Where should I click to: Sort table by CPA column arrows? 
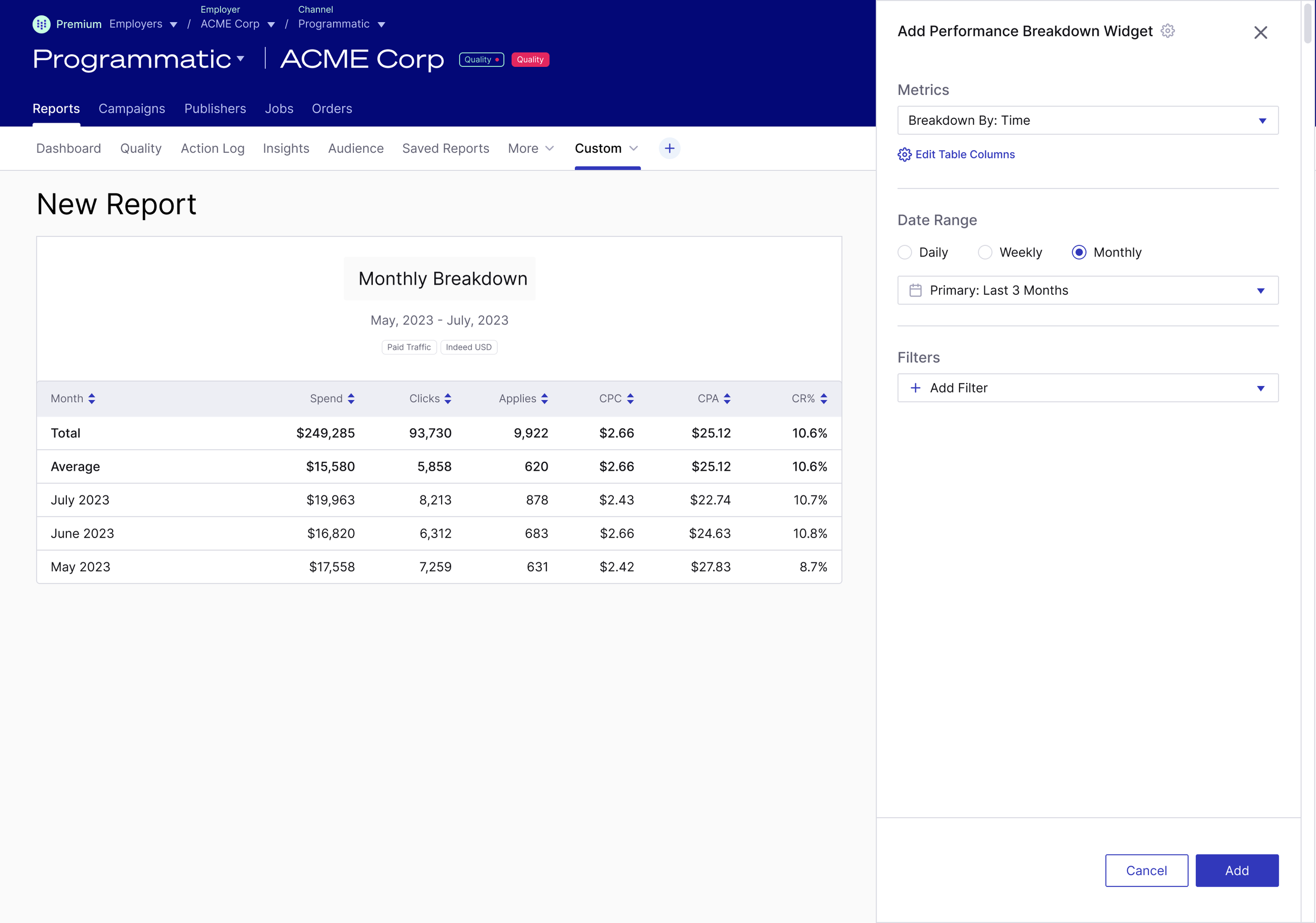(x=727, y=399)
